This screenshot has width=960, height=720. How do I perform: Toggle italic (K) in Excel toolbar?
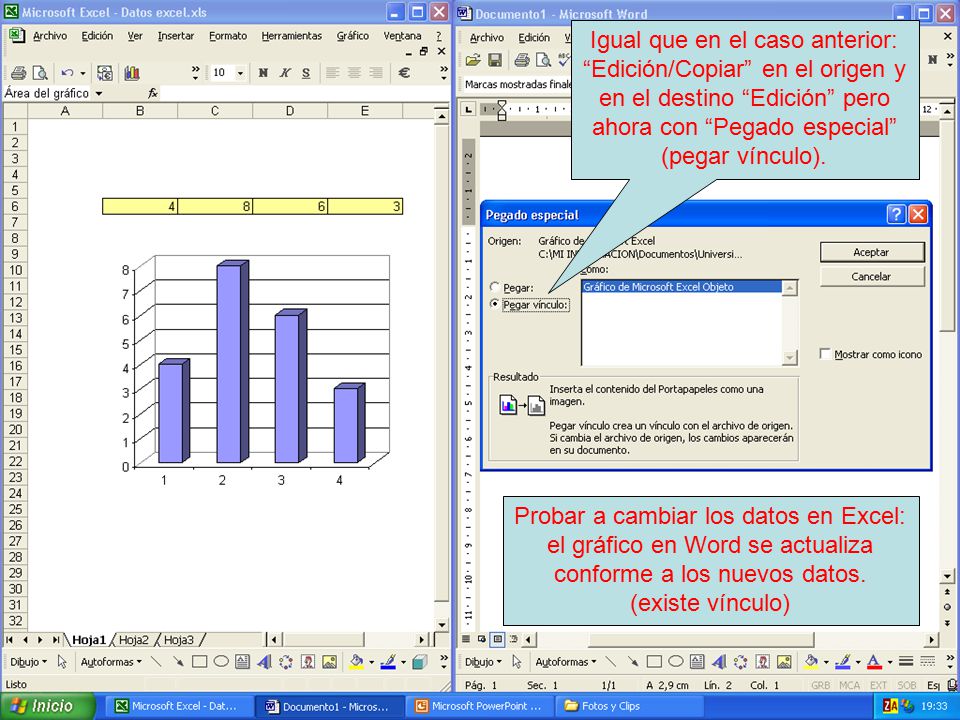click(285, 73)
